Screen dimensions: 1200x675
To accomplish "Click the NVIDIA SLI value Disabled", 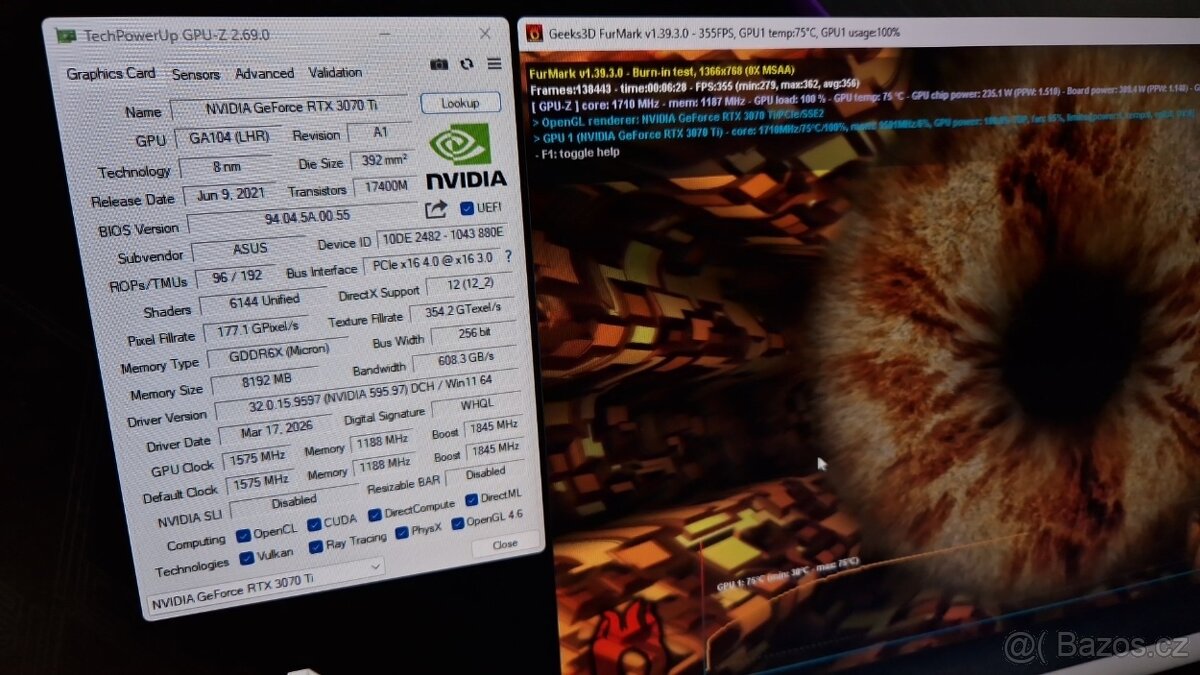I will pos(292,501).
